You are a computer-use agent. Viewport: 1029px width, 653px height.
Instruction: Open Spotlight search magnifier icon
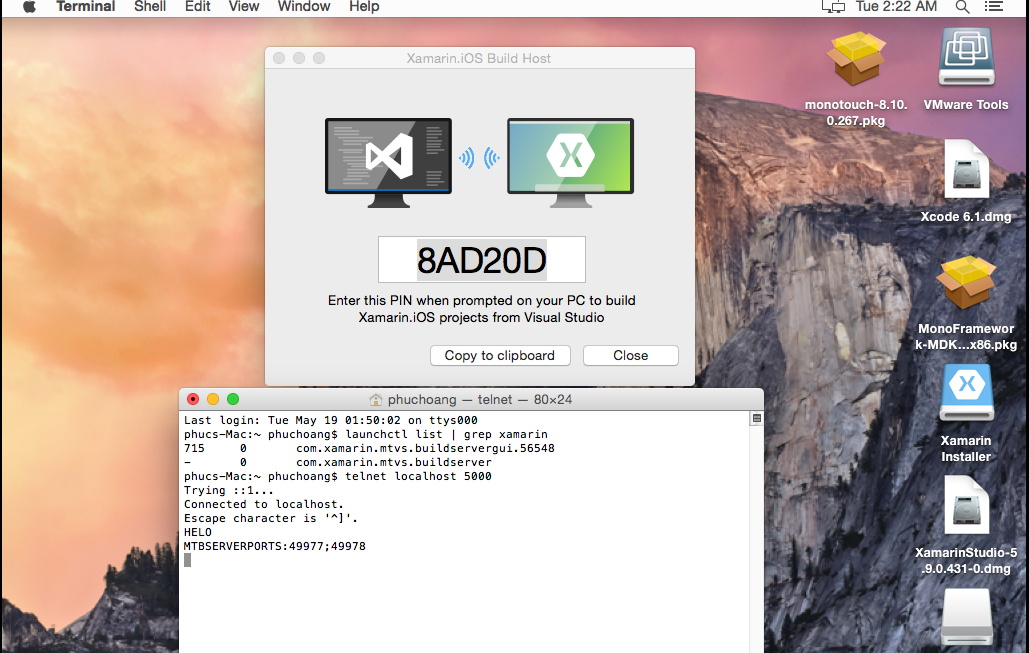click(x=962, y=7)
